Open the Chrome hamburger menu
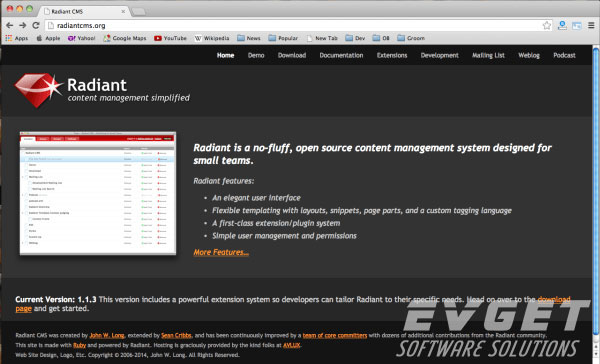Viewport: 600px width, 364px height. tap(591, 25)
